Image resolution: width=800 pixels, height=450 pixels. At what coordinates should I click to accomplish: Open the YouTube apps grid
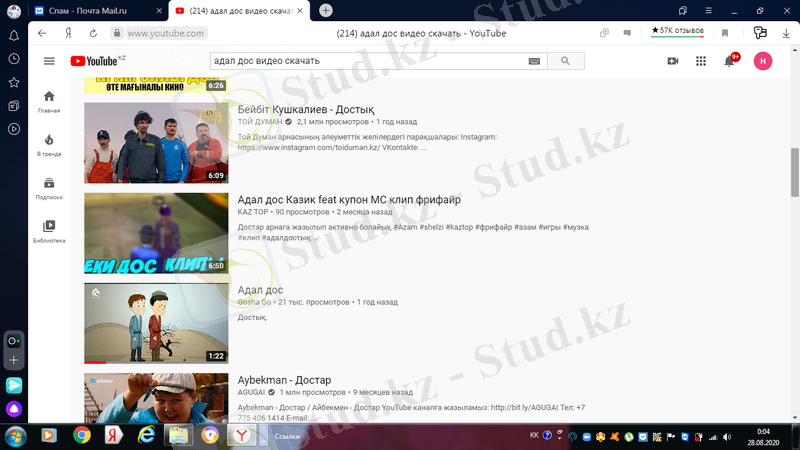pos(701,61)
